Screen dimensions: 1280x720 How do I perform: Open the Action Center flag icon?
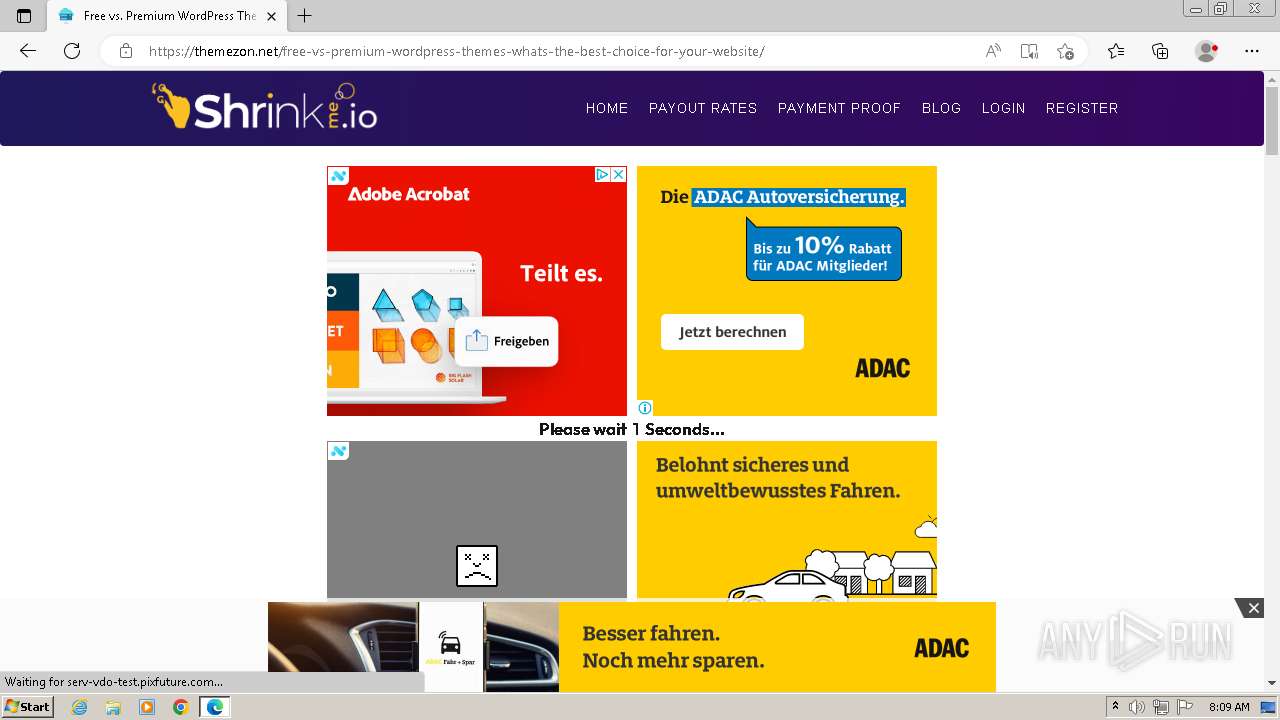(x=1184, y=707)
